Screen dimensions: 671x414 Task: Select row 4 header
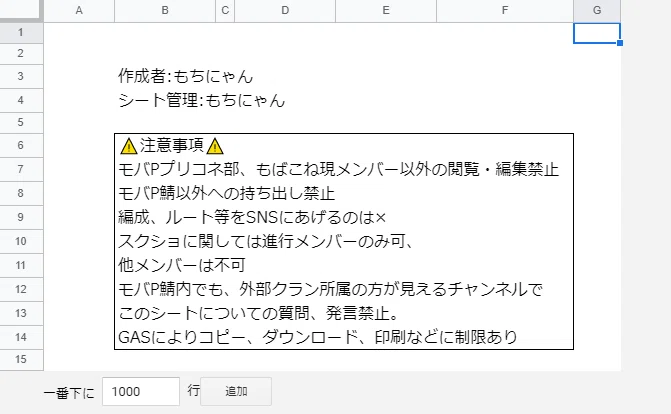pyautogui.click(x=21, y=101)
